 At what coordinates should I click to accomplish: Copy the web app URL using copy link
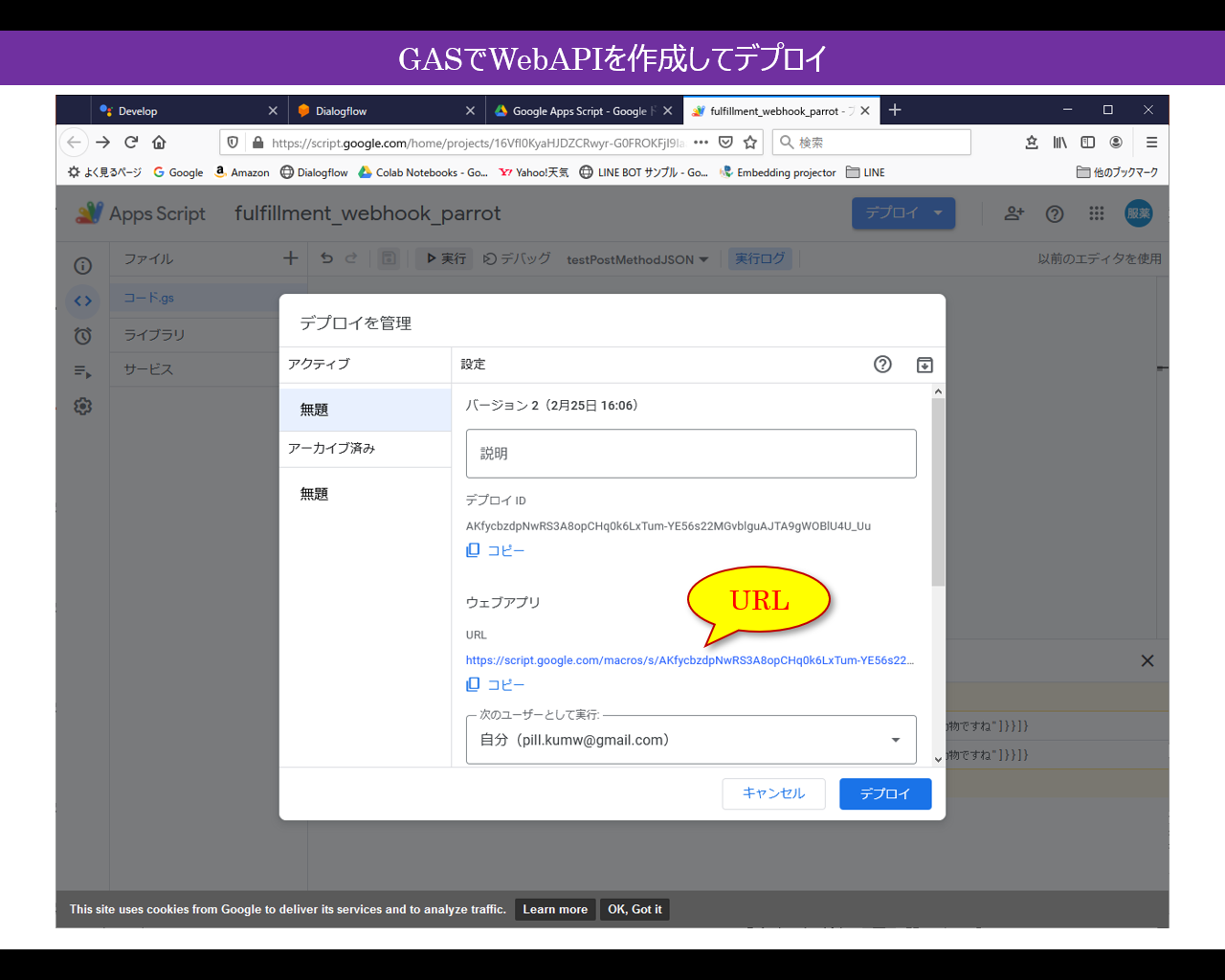pos(496,684)
